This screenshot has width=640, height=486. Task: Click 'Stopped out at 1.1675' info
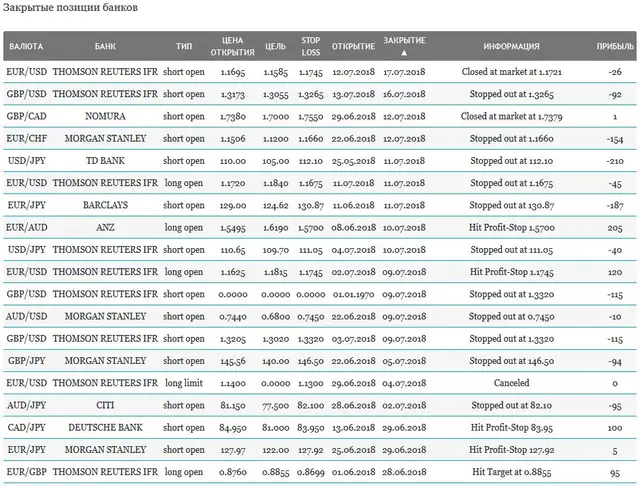(512, 183)
